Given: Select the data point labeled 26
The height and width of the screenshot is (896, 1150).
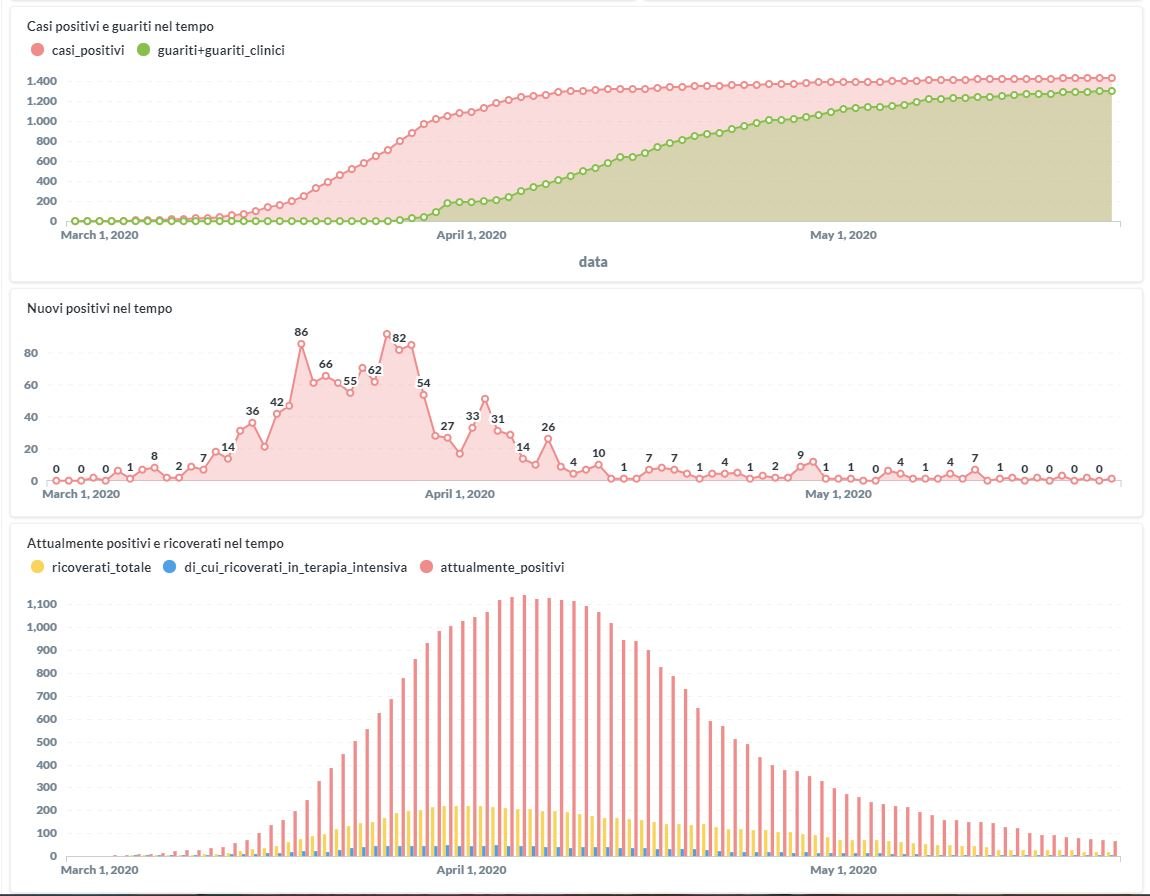Looking at the screenshot, I should tap(548, 439).
